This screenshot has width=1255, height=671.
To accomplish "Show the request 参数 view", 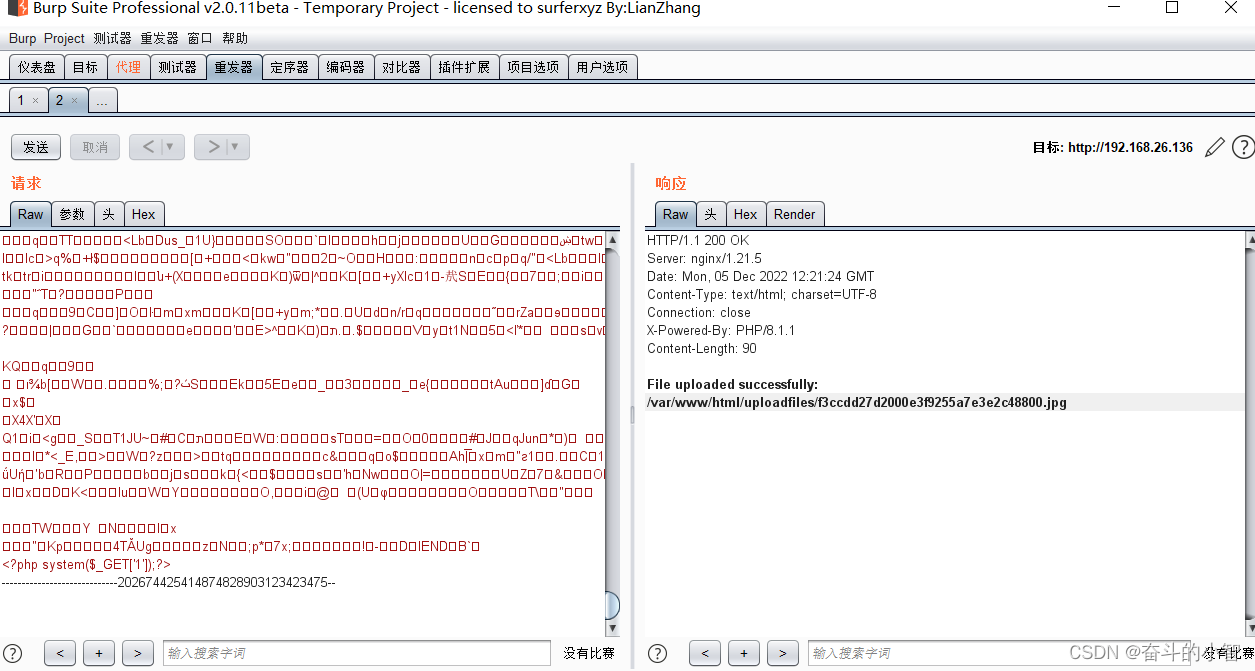I will pos(72,214).
